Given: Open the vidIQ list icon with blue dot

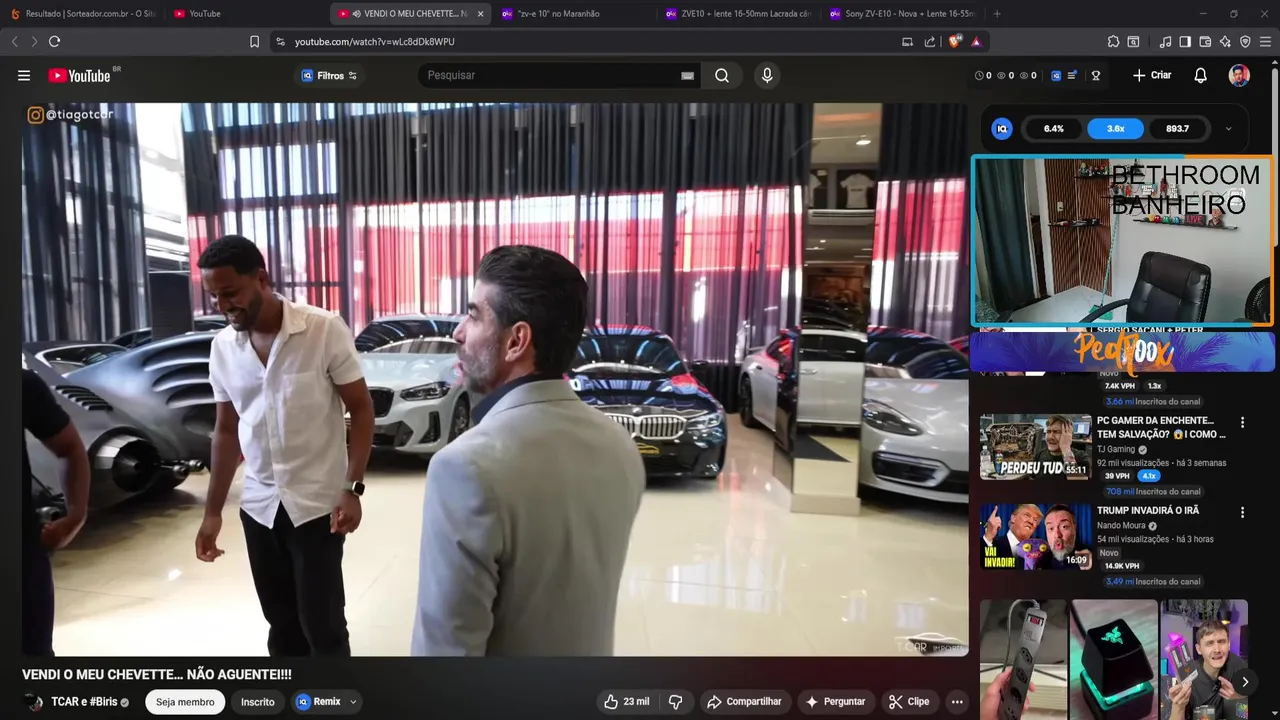Looking at the screenshot, I should point(1073,75).
